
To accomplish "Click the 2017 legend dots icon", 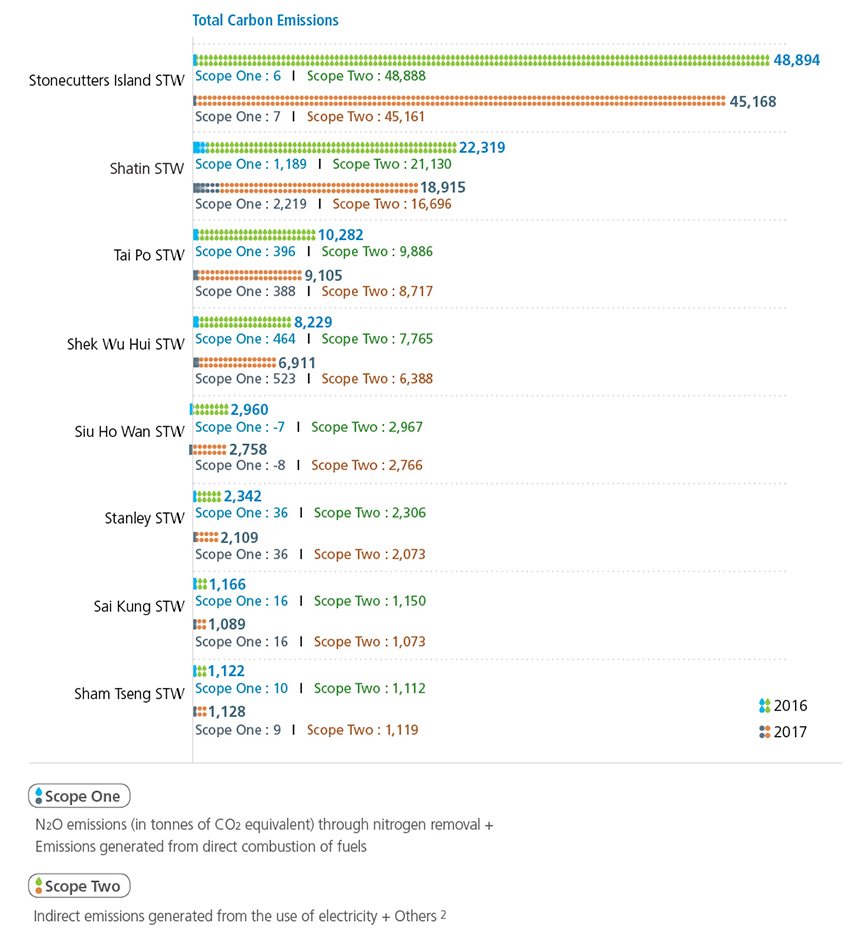I will (x=765, y=731).
